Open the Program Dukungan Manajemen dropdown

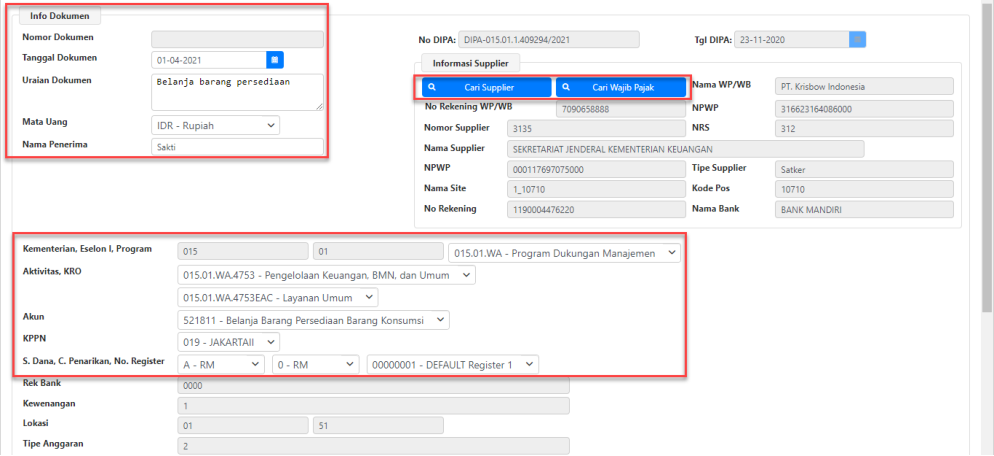[564, 253]
